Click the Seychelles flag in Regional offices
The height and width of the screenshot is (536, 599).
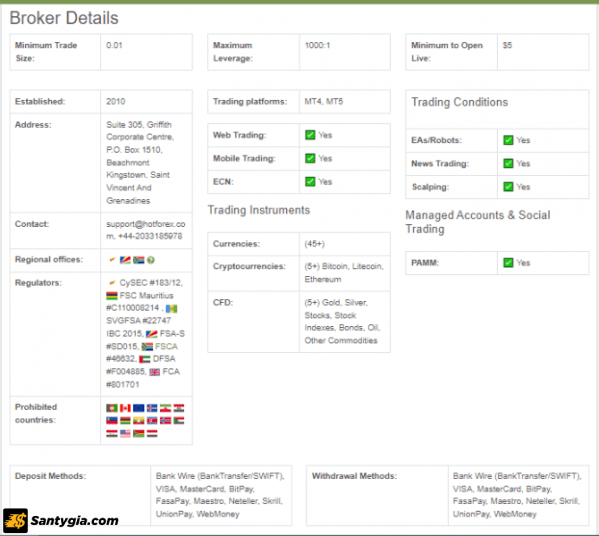[x=125, y=260]
